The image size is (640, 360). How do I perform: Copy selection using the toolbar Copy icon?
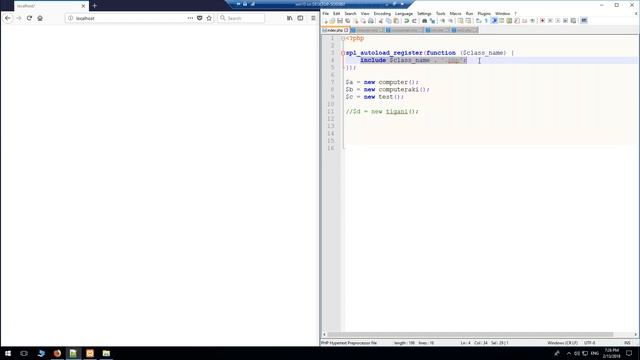tap(388, 20)
